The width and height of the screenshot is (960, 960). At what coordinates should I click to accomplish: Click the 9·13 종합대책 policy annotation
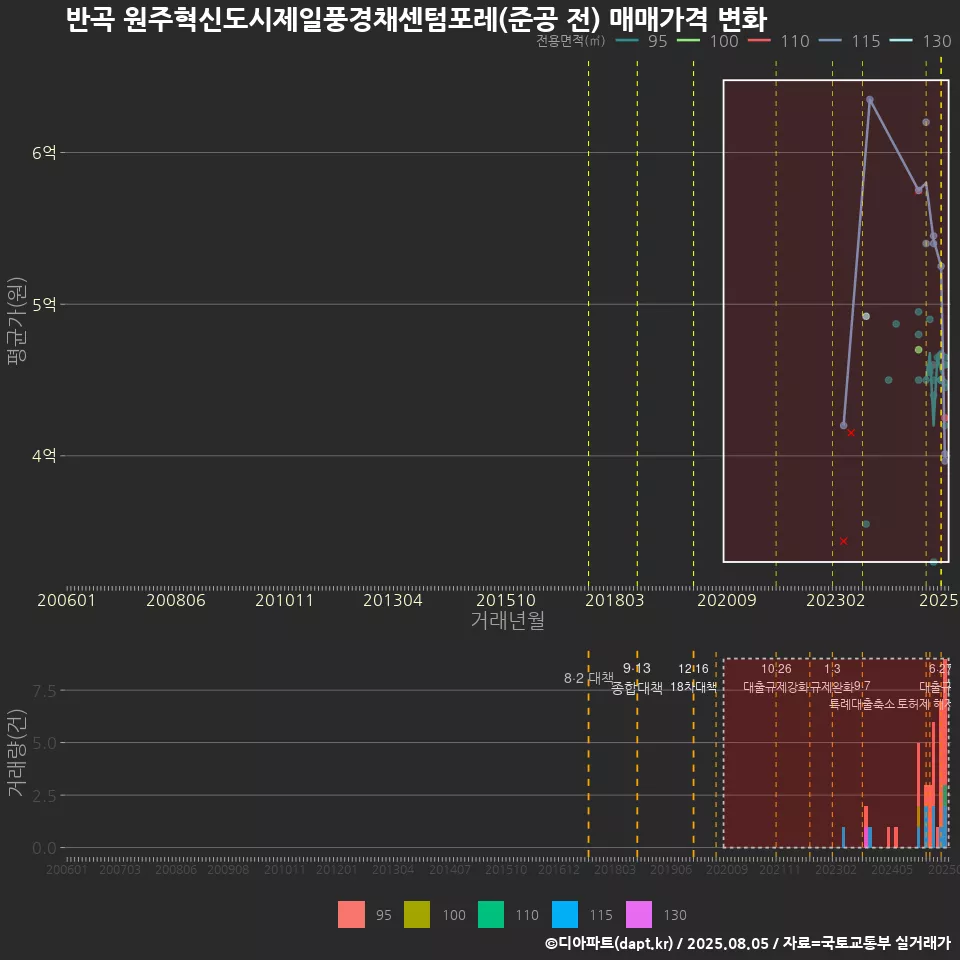pyautogui.click(x=637, y=678)
